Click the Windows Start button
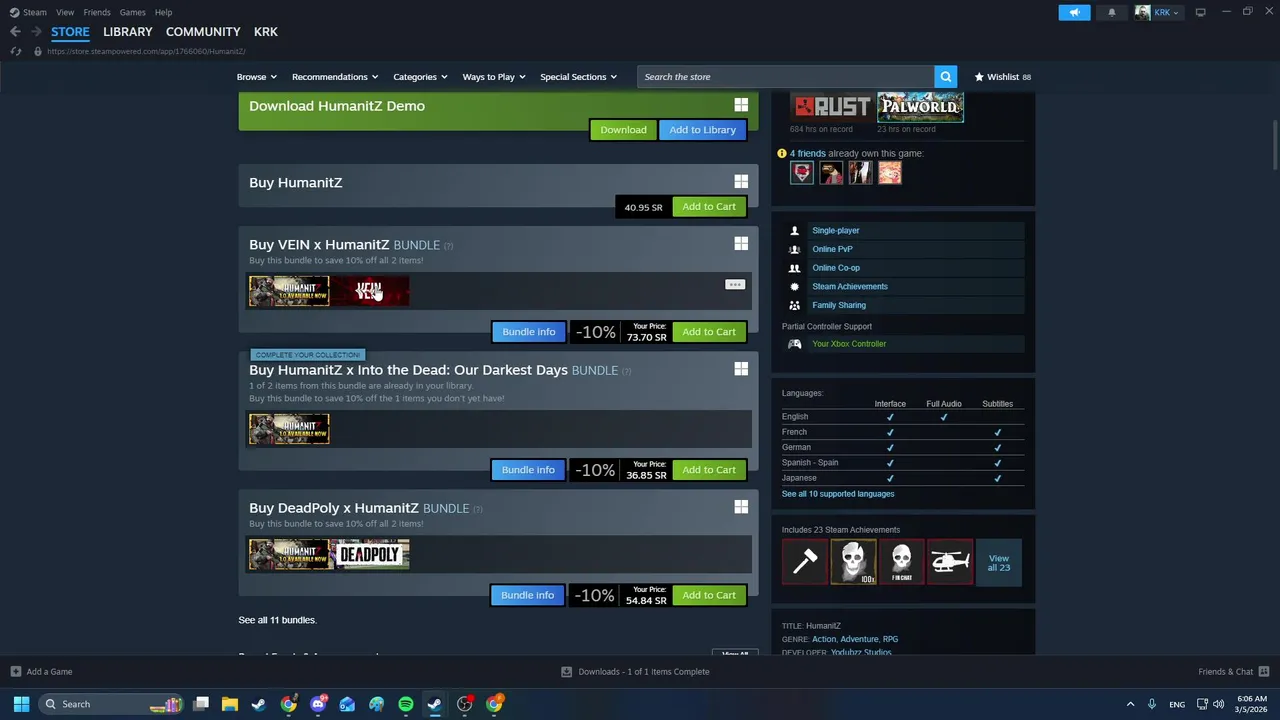 click(21, 704)
